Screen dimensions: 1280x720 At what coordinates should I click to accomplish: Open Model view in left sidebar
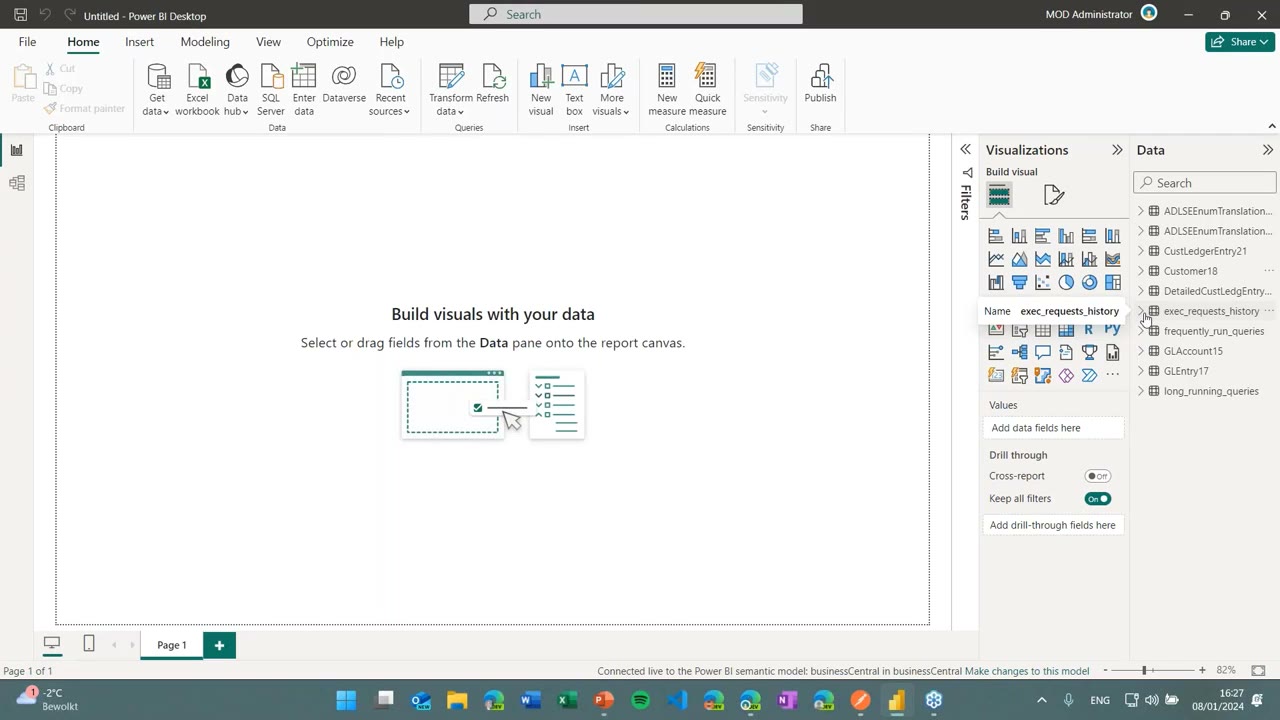[x=16, y=183]
